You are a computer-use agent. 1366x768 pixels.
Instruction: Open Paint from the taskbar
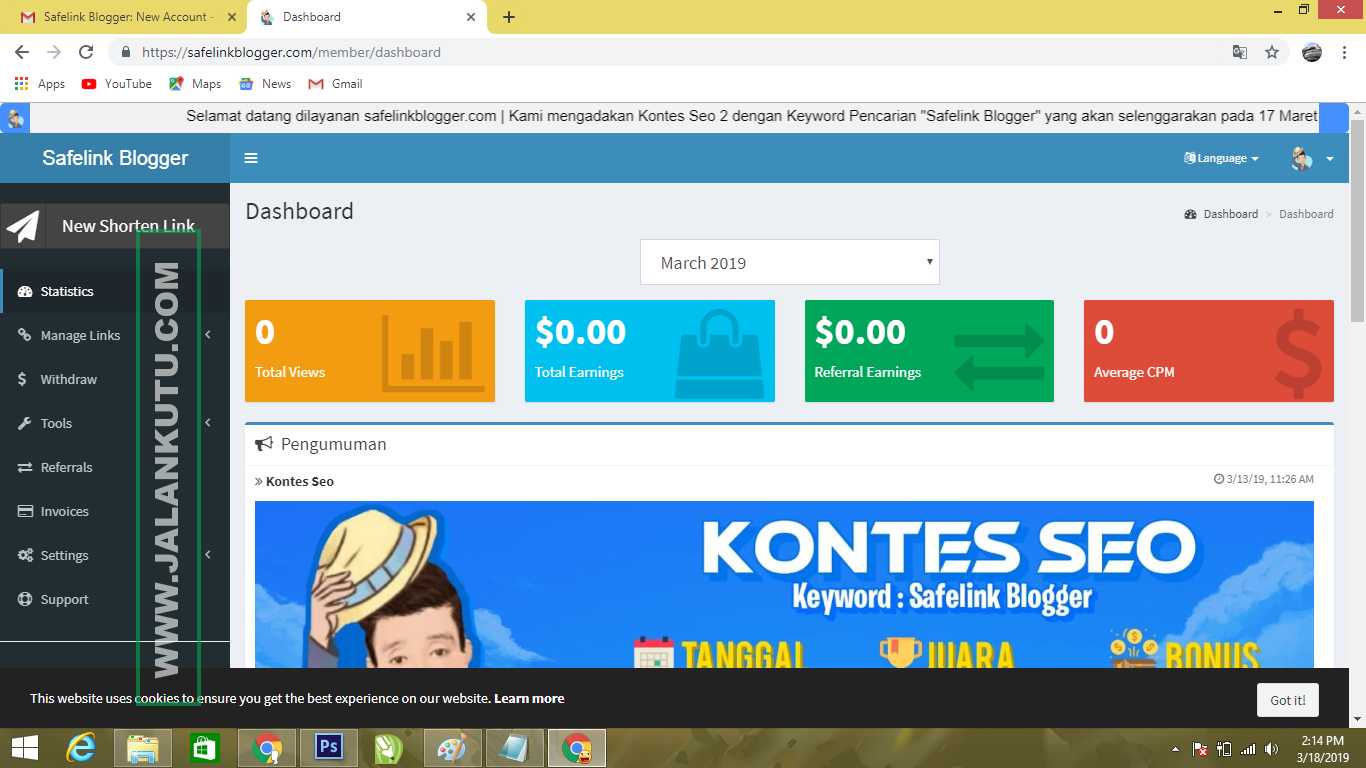point(453,748)
